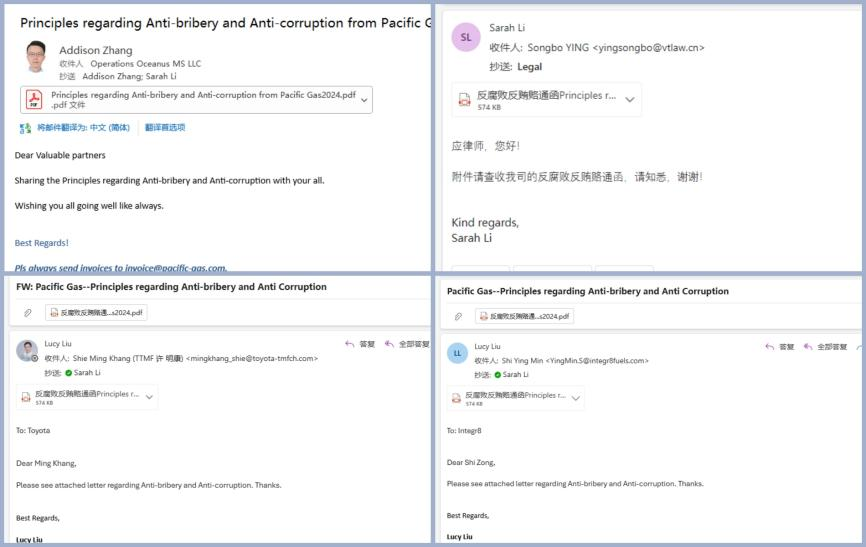
Task: Click the paperclip icon in the Toyota email
Action: (28, 313)
